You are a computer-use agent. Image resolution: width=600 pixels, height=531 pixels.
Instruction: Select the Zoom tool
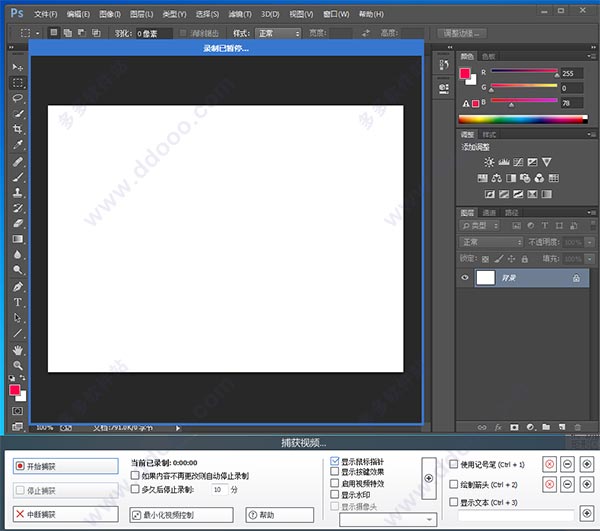17,365
